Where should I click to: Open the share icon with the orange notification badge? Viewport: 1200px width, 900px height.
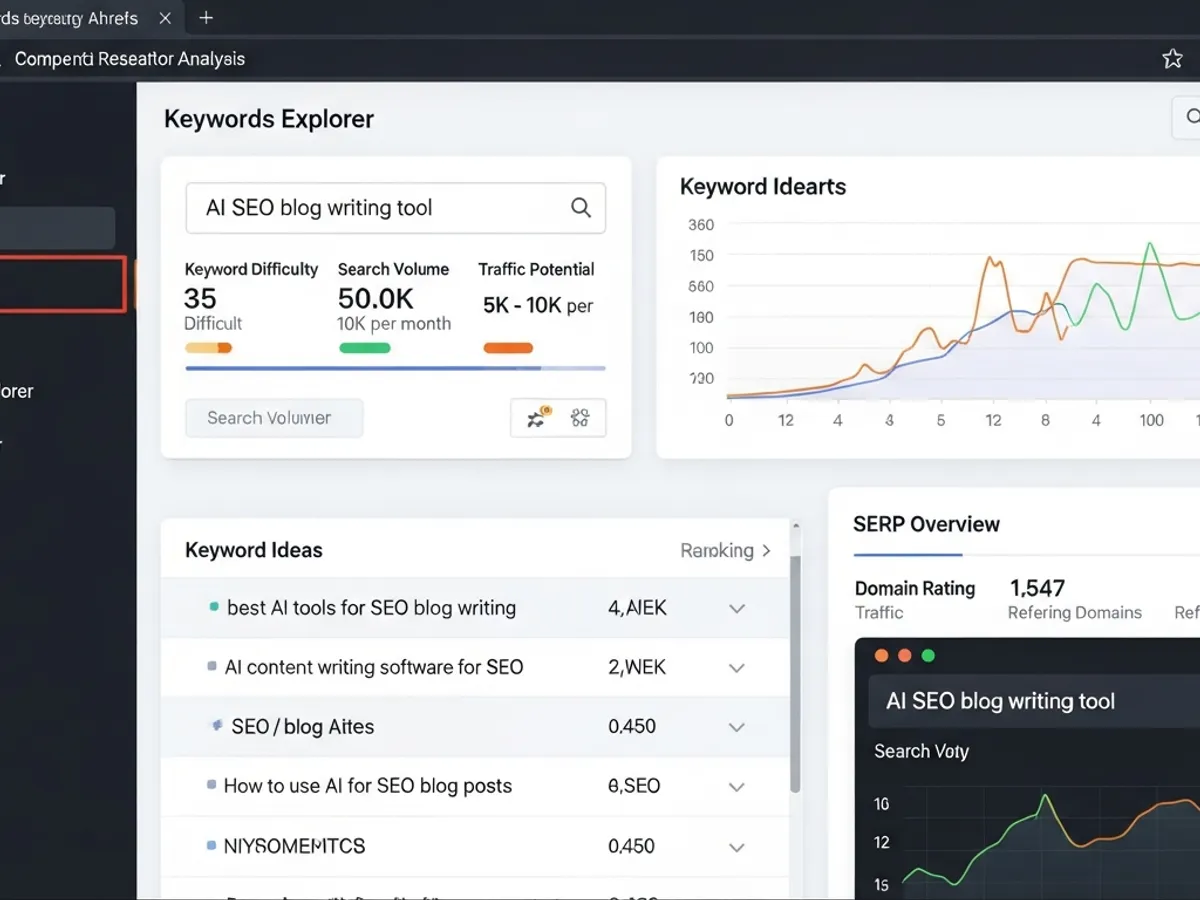click(535, 418)
